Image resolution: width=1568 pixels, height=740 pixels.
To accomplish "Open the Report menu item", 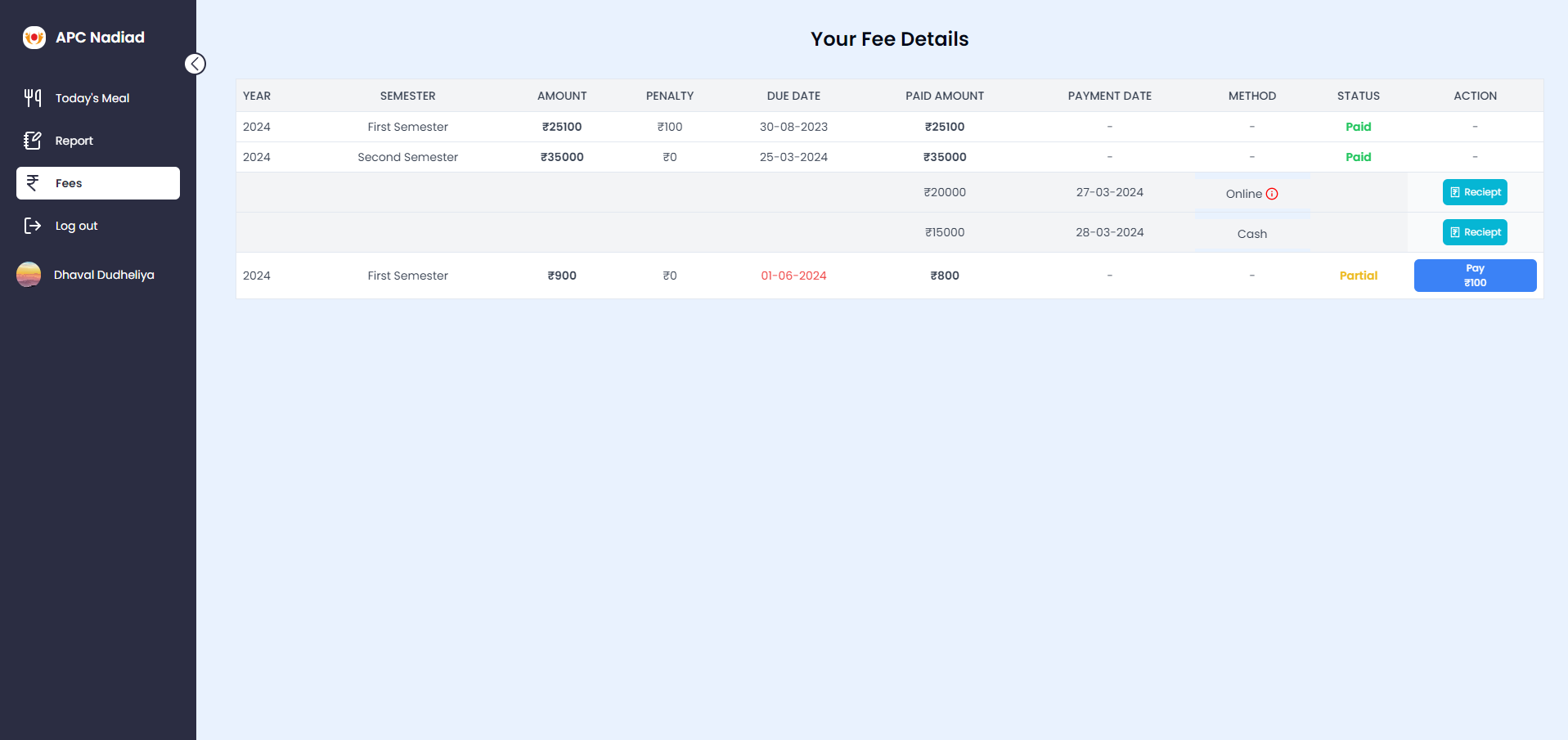I will 98,141.
